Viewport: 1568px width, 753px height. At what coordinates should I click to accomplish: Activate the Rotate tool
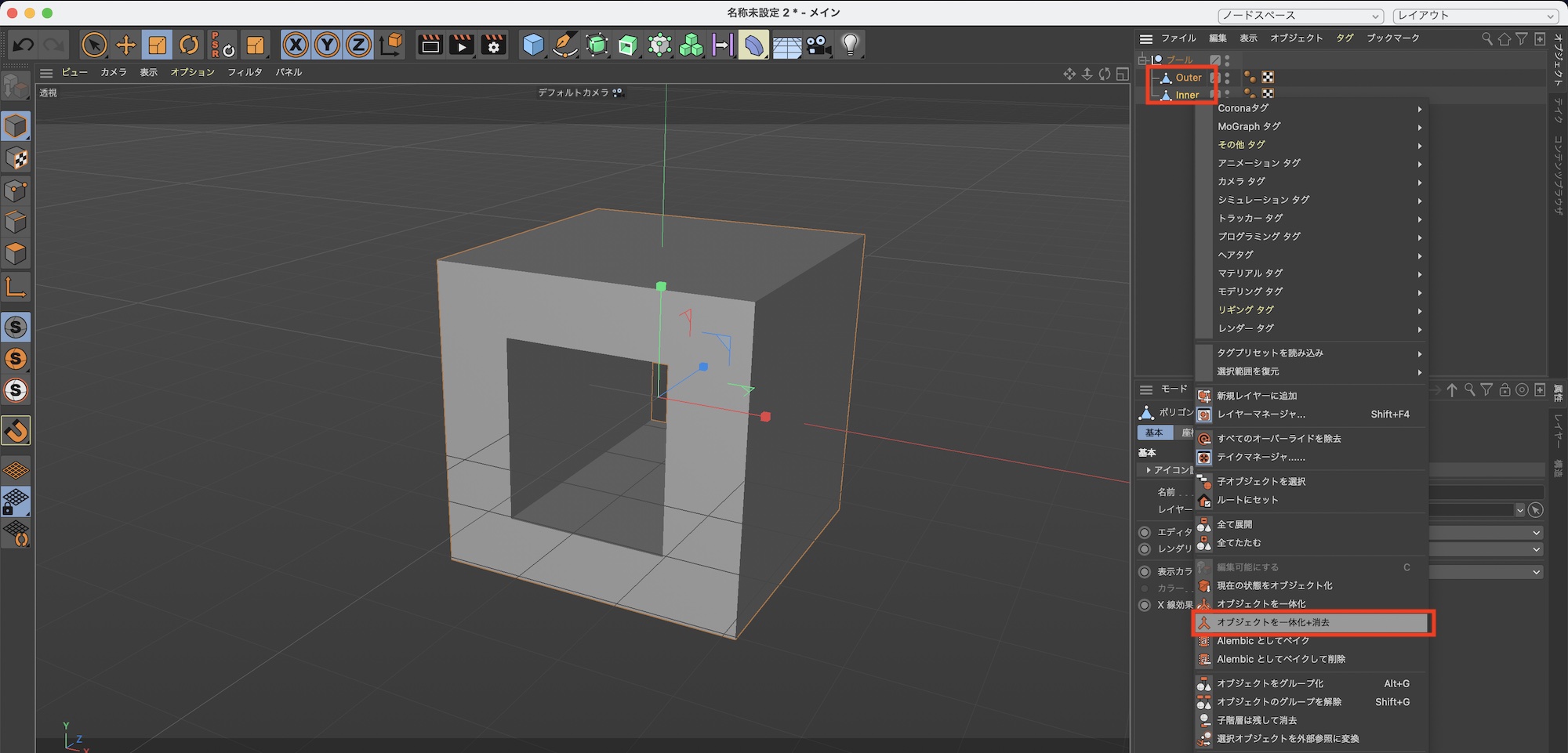189,45
